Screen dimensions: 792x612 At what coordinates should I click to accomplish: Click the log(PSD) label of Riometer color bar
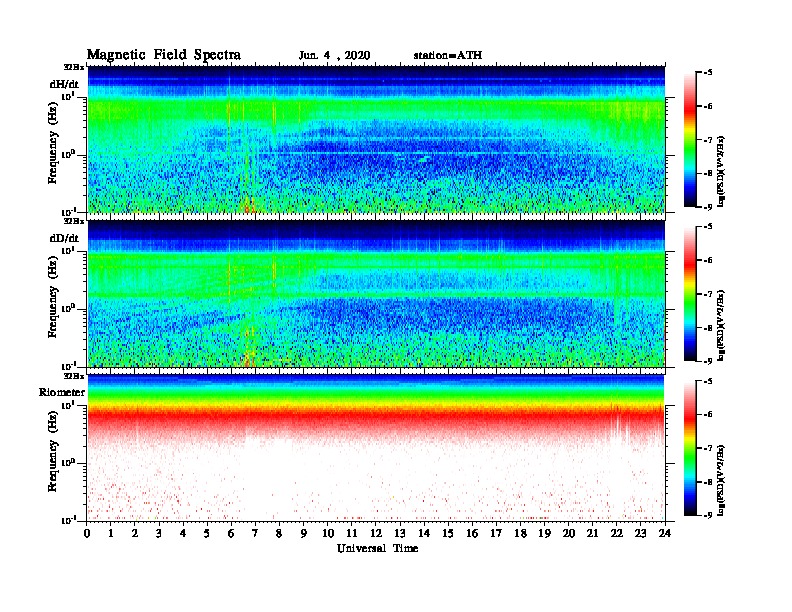coord(721,480)
